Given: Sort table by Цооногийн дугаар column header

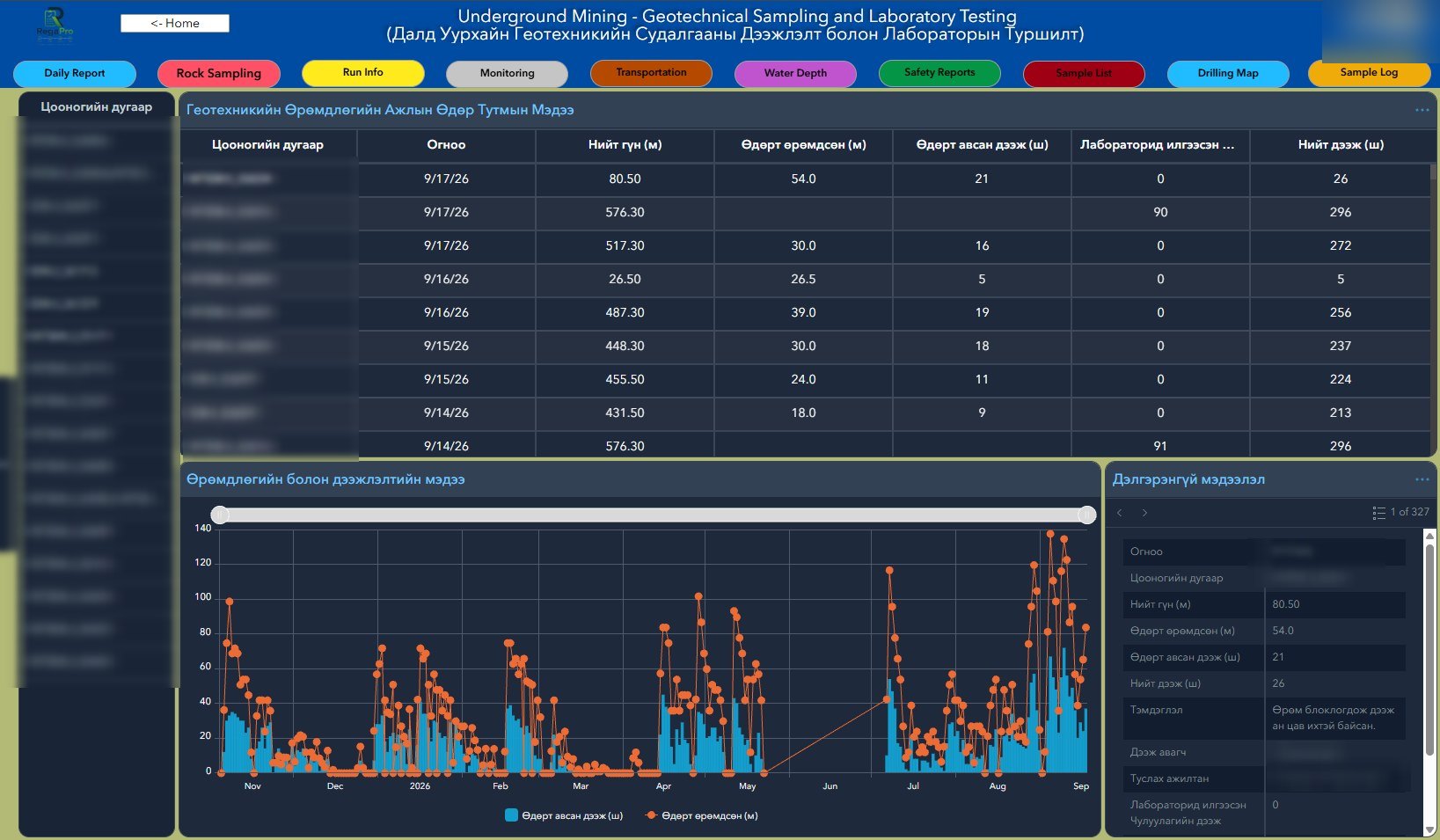Looking at the screenshot, I should coord(268,145).
